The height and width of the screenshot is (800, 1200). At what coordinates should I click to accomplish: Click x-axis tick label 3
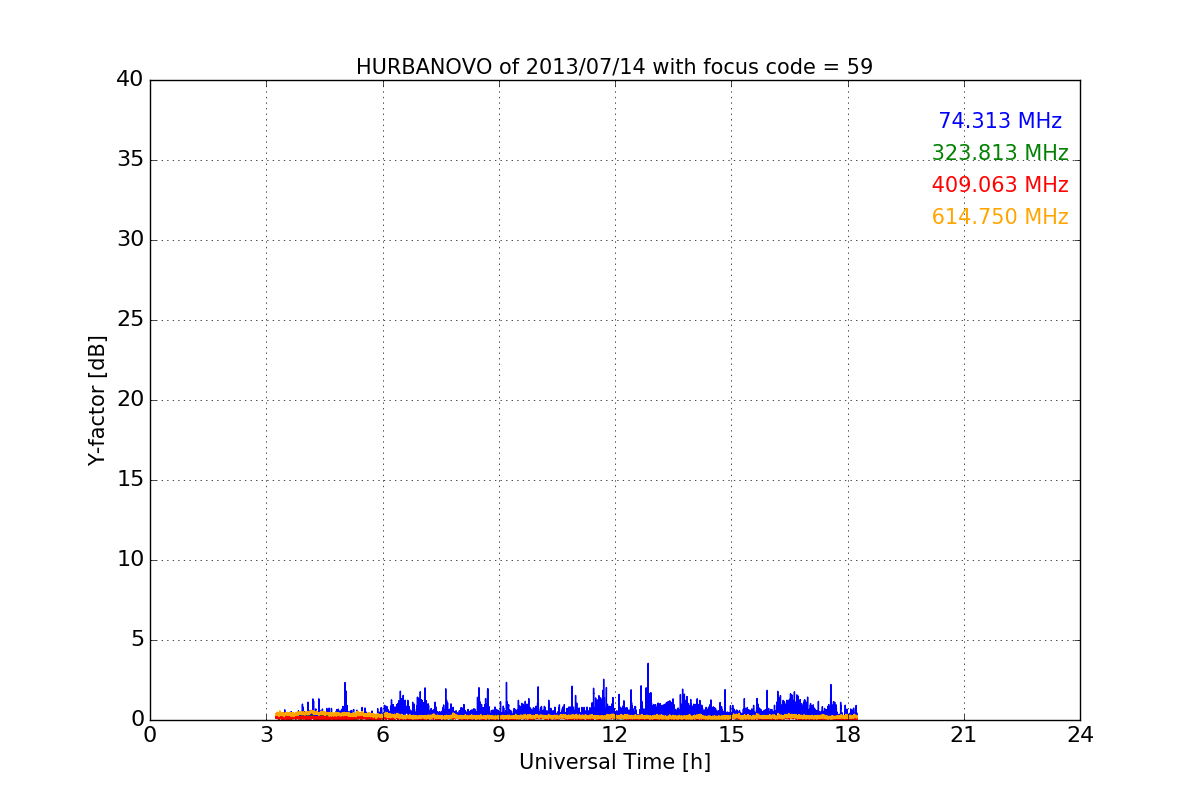(x=266, y=735)
